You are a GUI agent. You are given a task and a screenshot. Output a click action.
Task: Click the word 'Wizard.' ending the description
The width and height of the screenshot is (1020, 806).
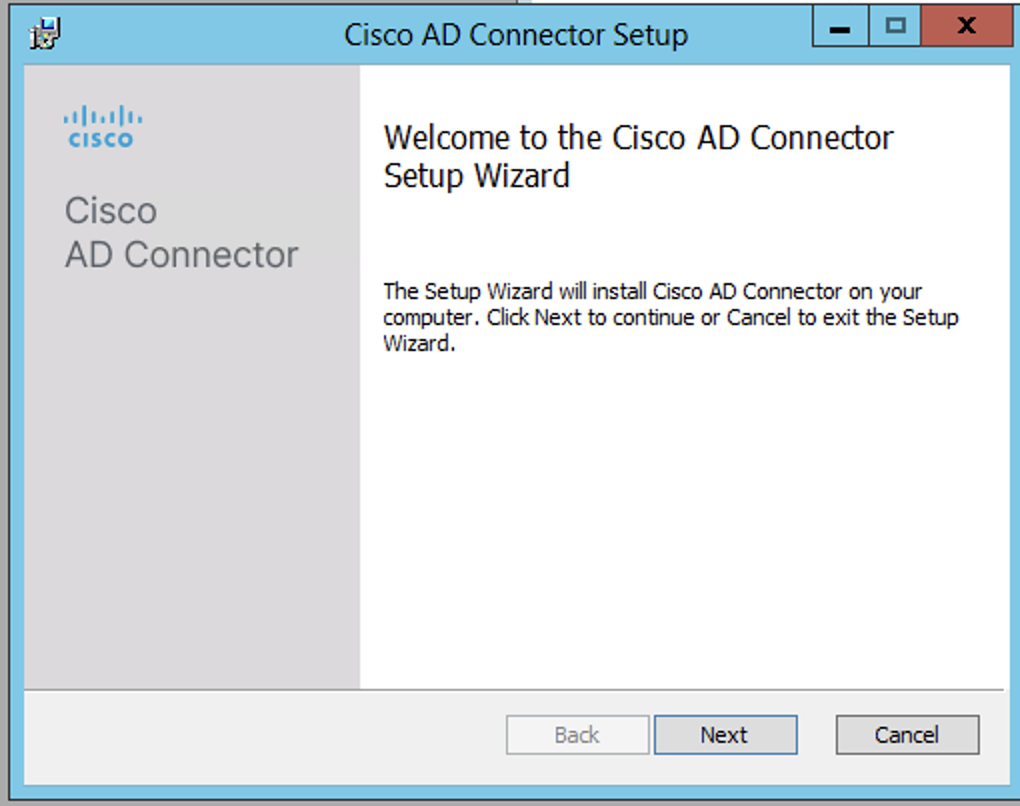click(x=419, y=343)
